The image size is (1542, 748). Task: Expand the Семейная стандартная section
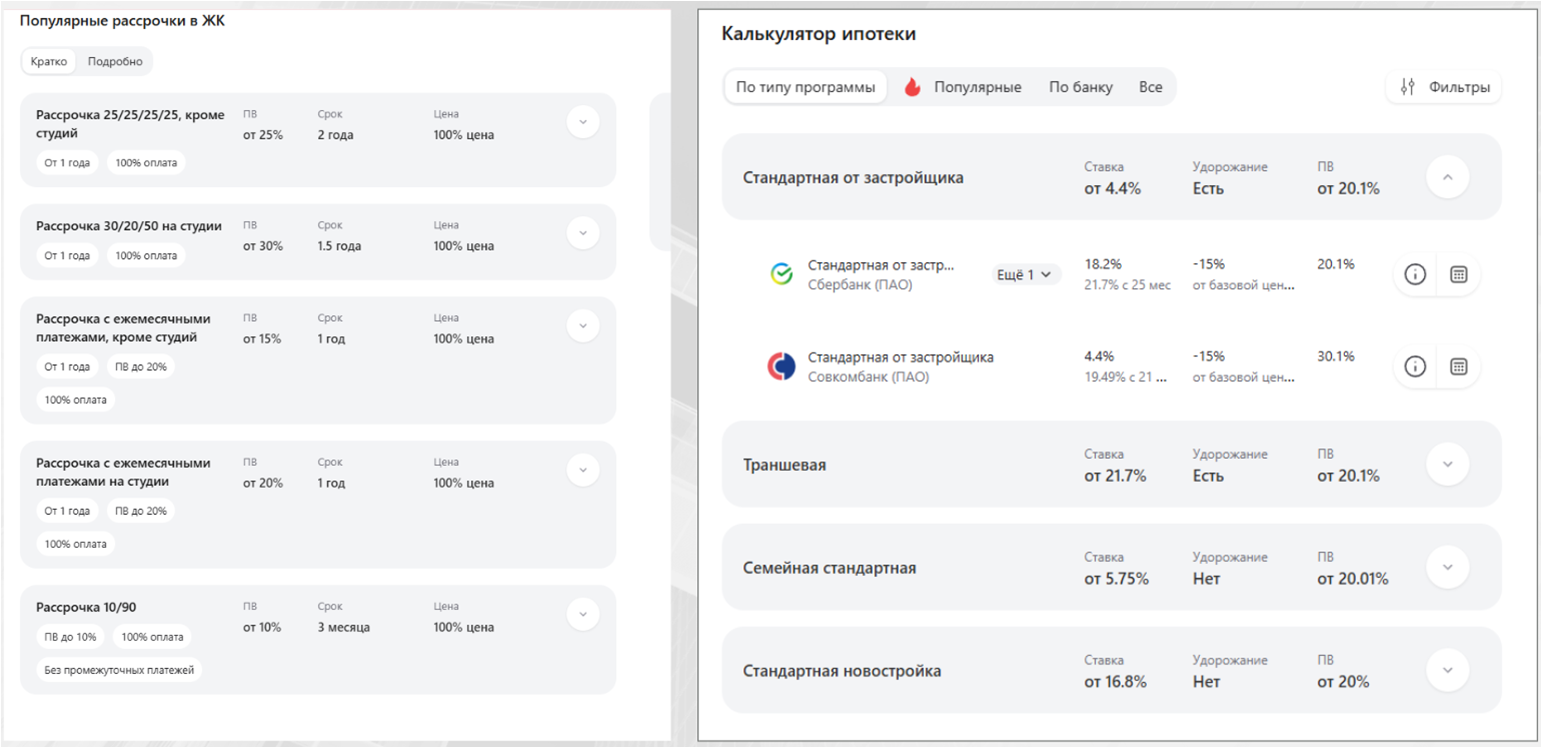click(1448, 567)
